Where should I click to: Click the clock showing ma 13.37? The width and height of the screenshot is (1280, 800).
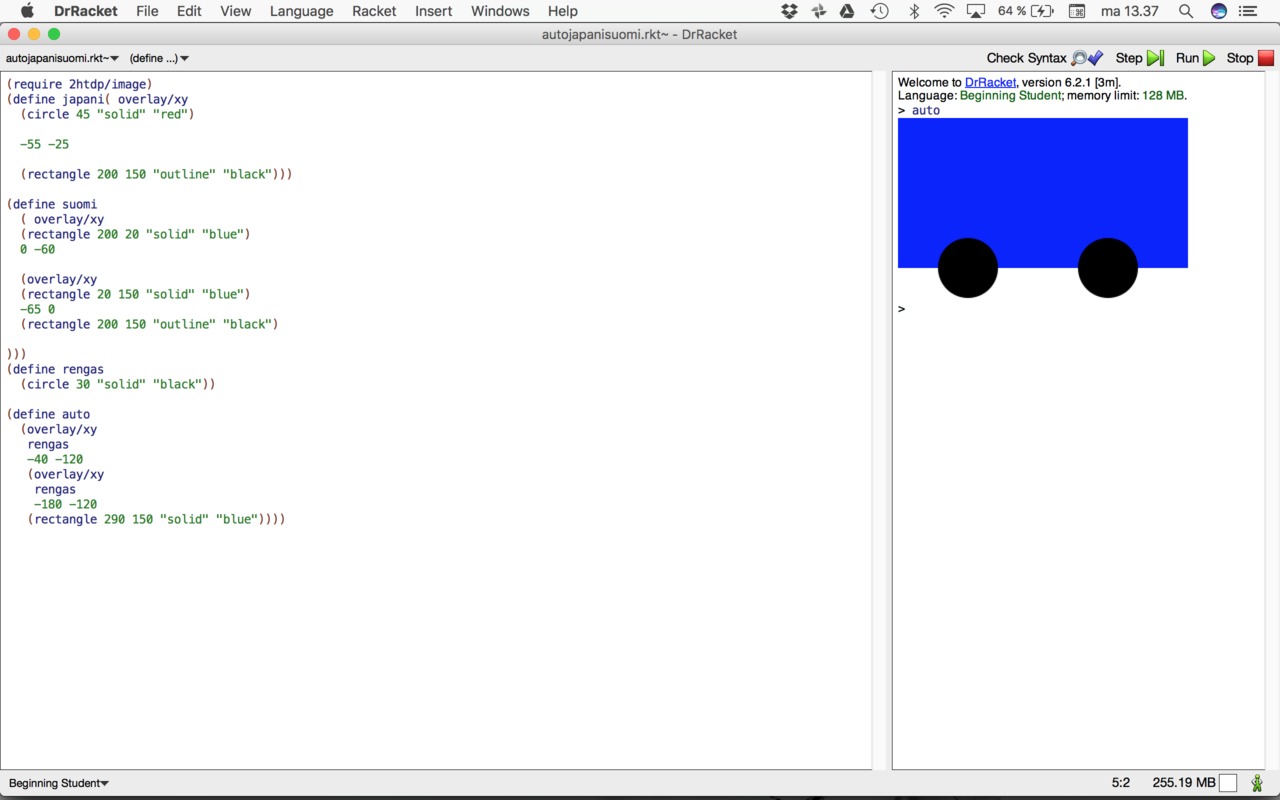pyautogui.click(x=1130, y=11)
